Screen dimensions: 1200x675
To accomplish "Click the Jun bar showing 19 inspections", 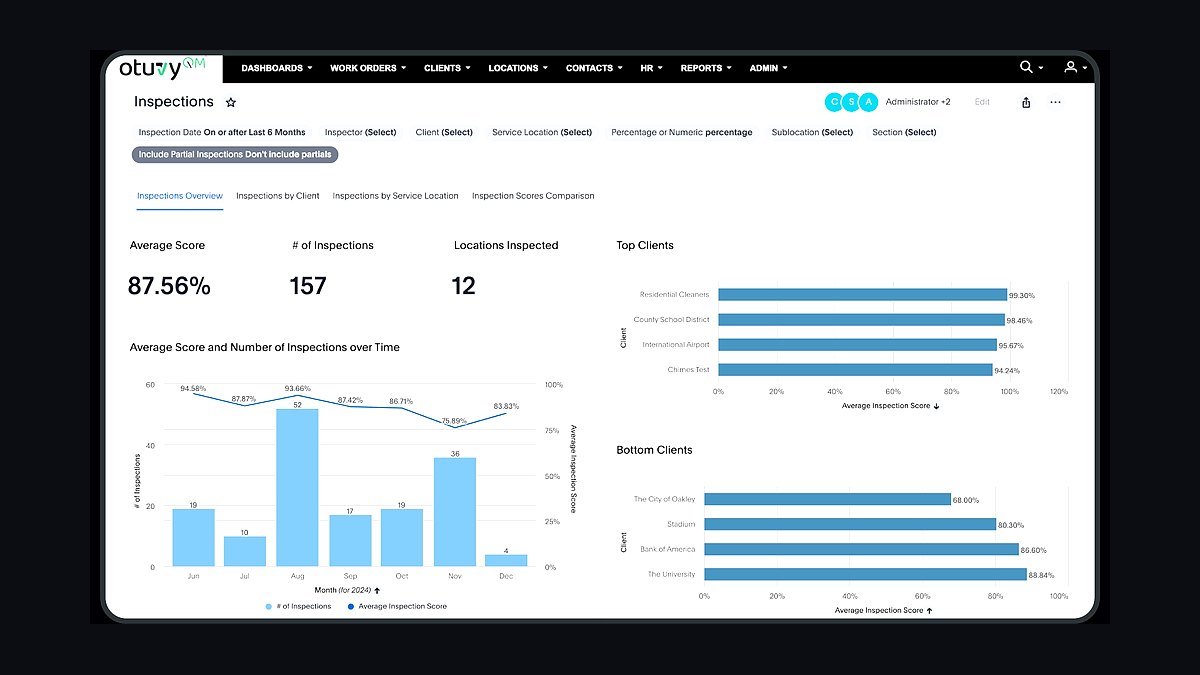I will click(193, 538).
